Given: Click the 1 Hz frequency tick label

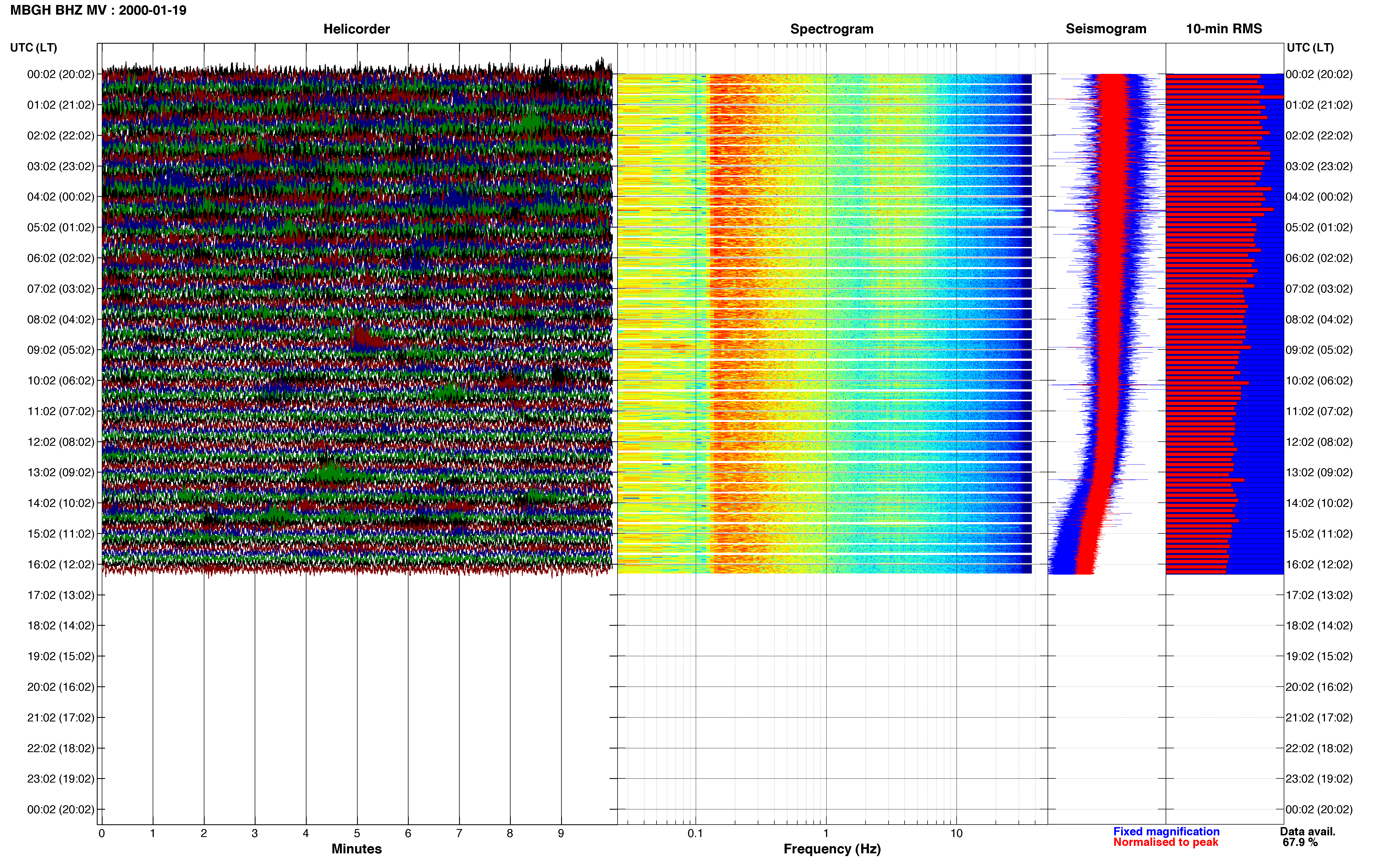Looking at the screenshot, I should pyautogui.click(x=826, y=833).
